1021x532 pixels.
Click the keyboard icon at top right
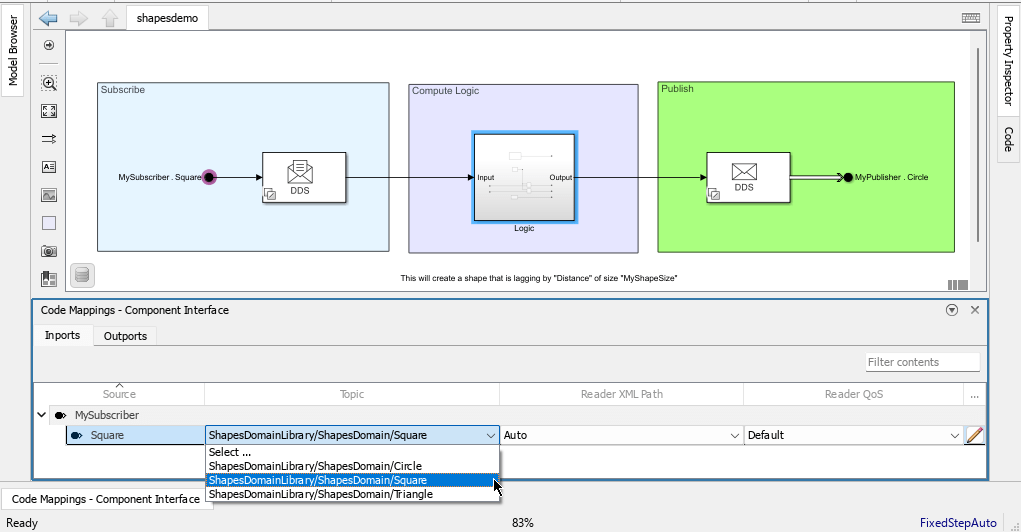pos(971,18)
